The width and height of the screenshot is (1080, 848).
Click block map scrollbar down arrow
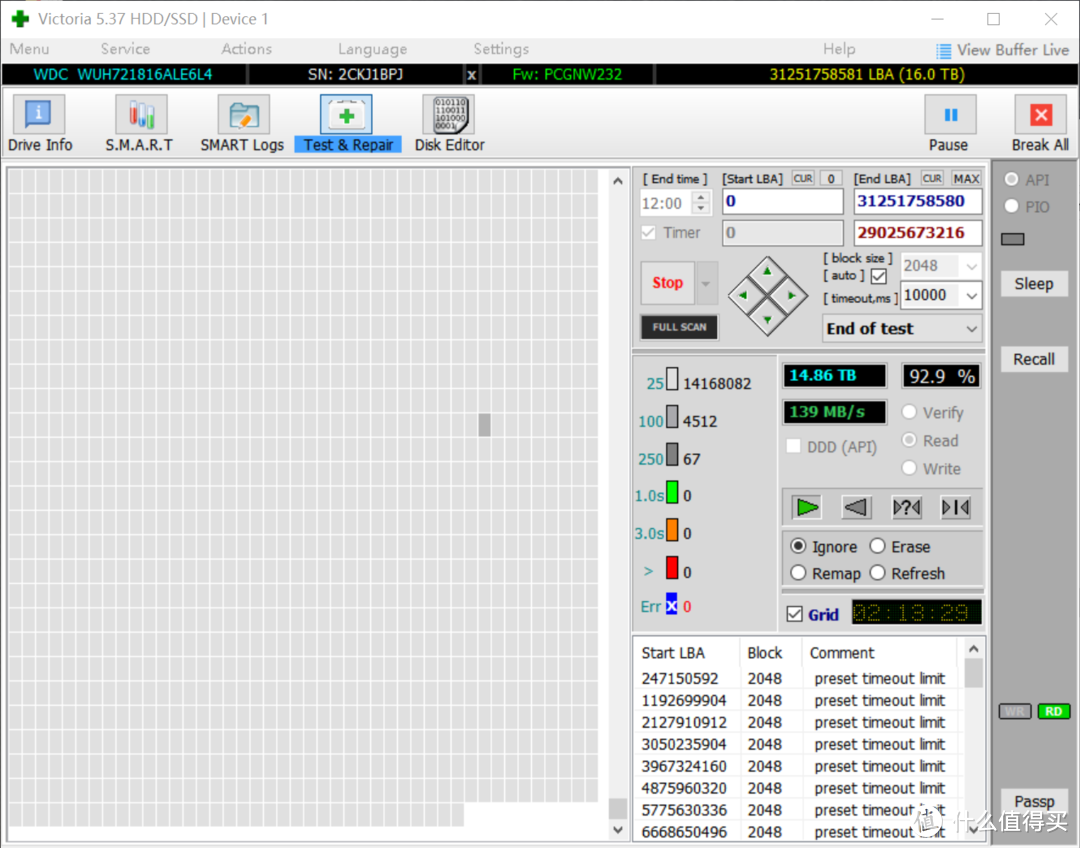tap(618, 830)
